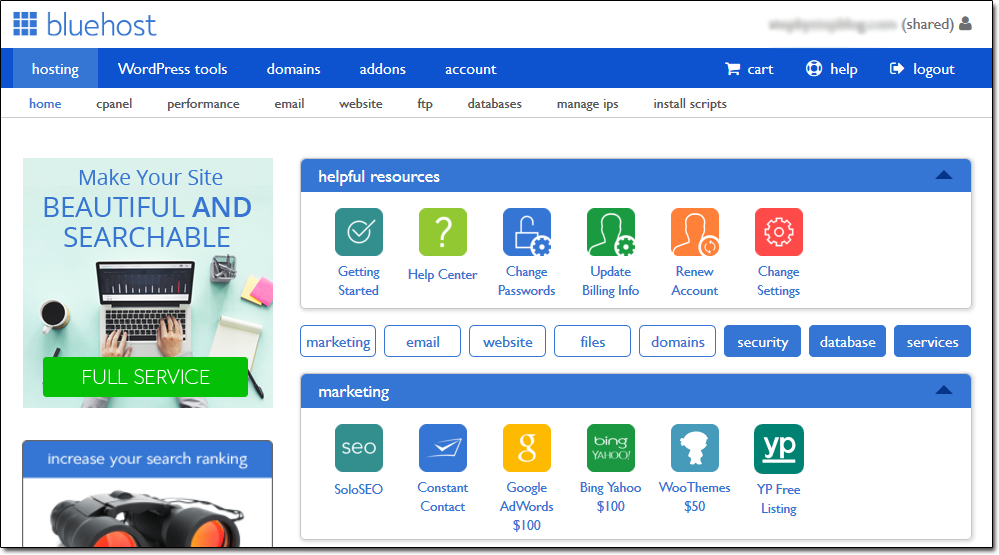This screenshot has width=999, height=555.
Task: Open the help lifebuoy link
Action: [831, 69]
